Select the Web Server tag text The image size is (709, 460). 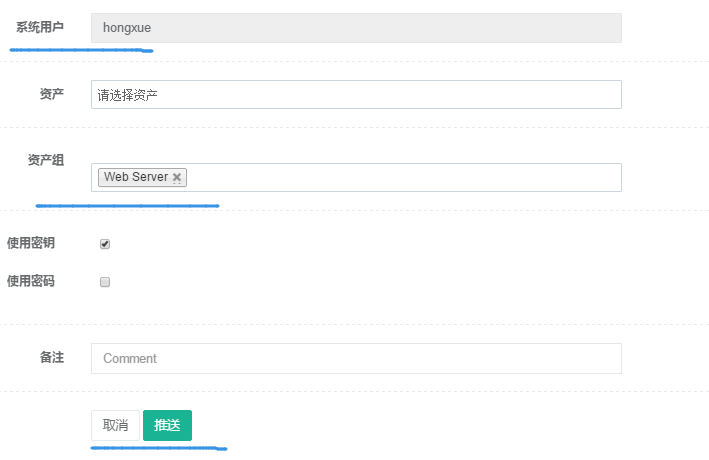pyautogui.click(x=136, y=177)
